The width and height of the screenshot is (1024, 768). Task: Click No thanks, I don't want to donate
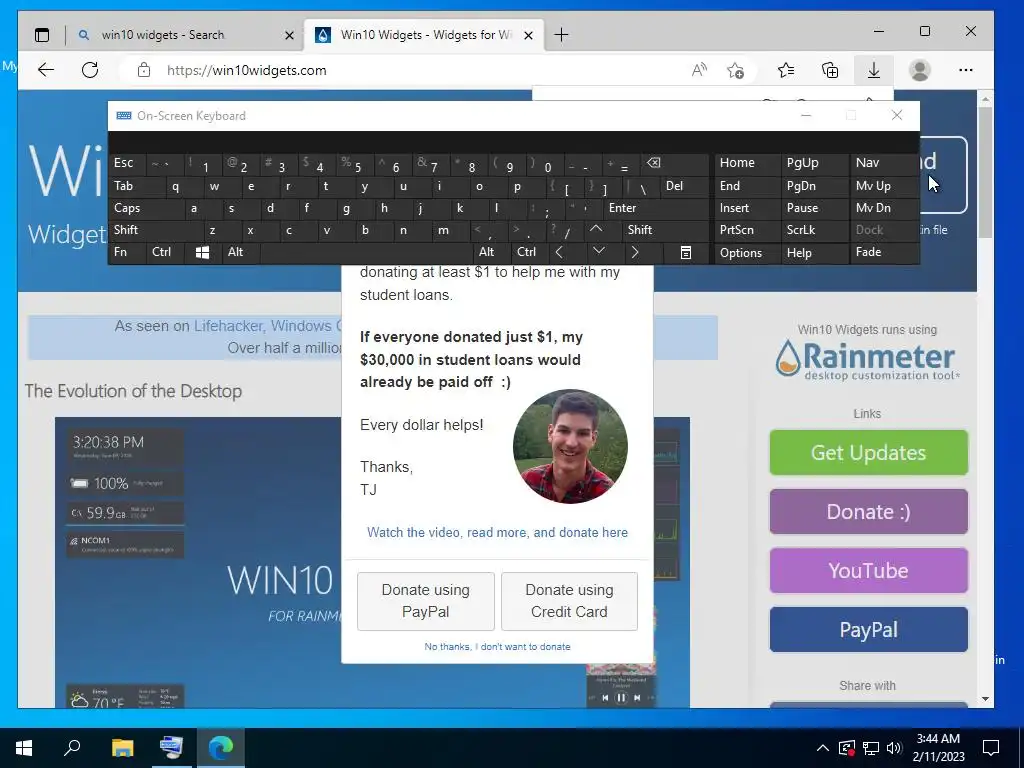[x=498, y=647]
